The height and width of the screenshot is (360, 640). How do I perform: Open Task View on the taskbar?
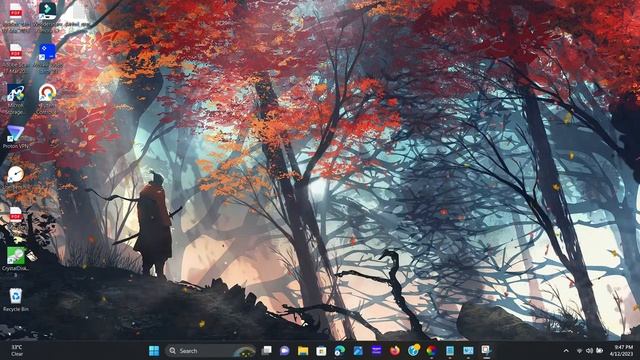tap(267, 351)
